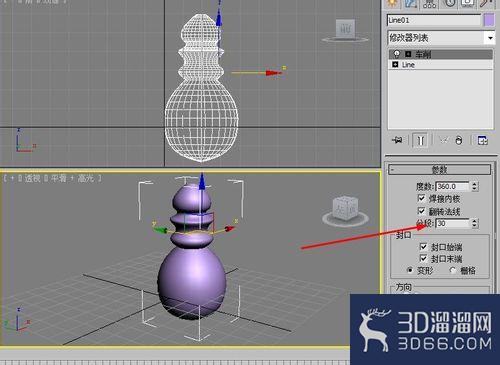Toggle the 封口末端 checkbox
500x365 pixels.
coord(423,258)
